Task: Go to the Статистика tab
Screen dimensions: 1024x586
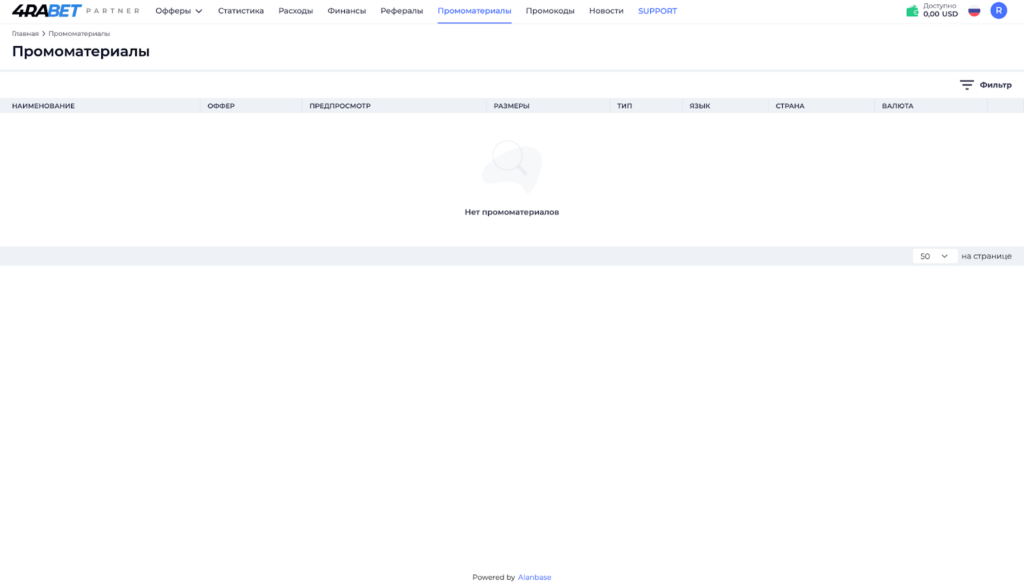Action: (x=241, y=11)
